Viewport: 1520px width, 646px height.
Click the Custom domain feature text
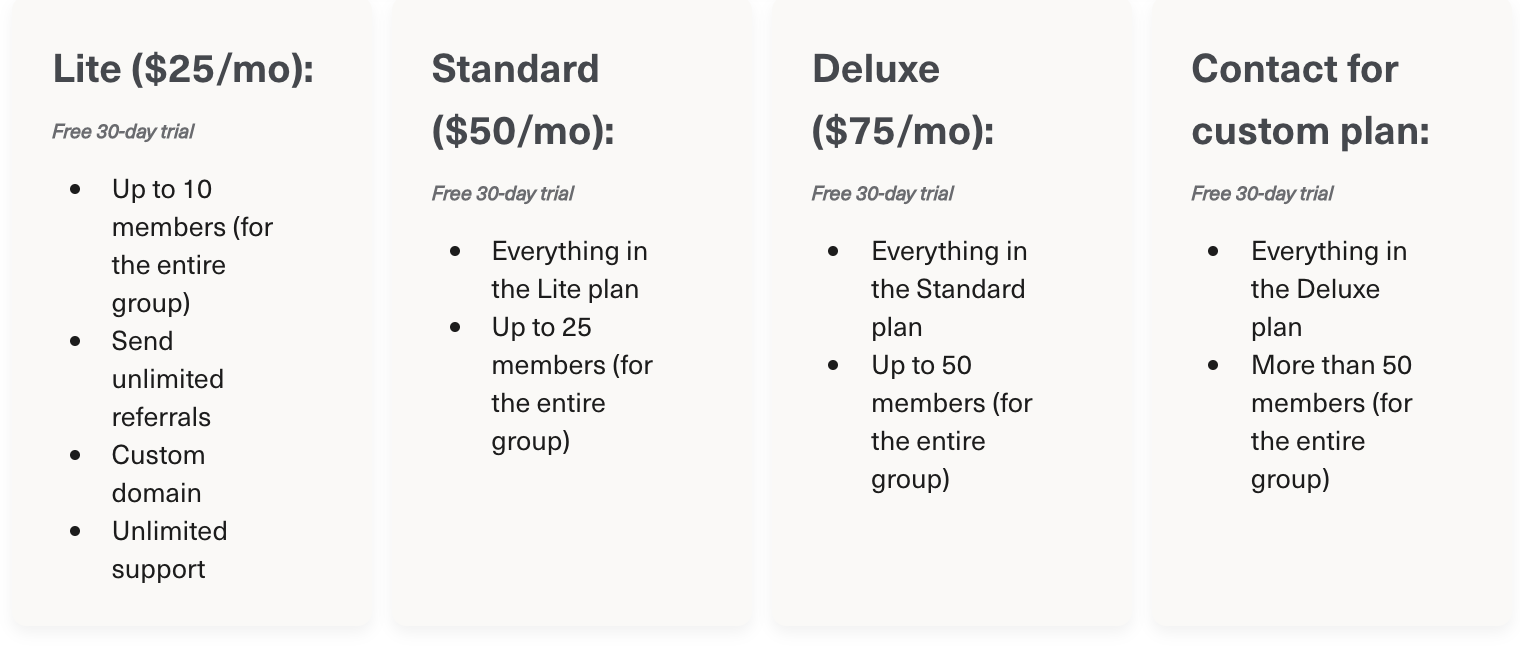[158, 474]
